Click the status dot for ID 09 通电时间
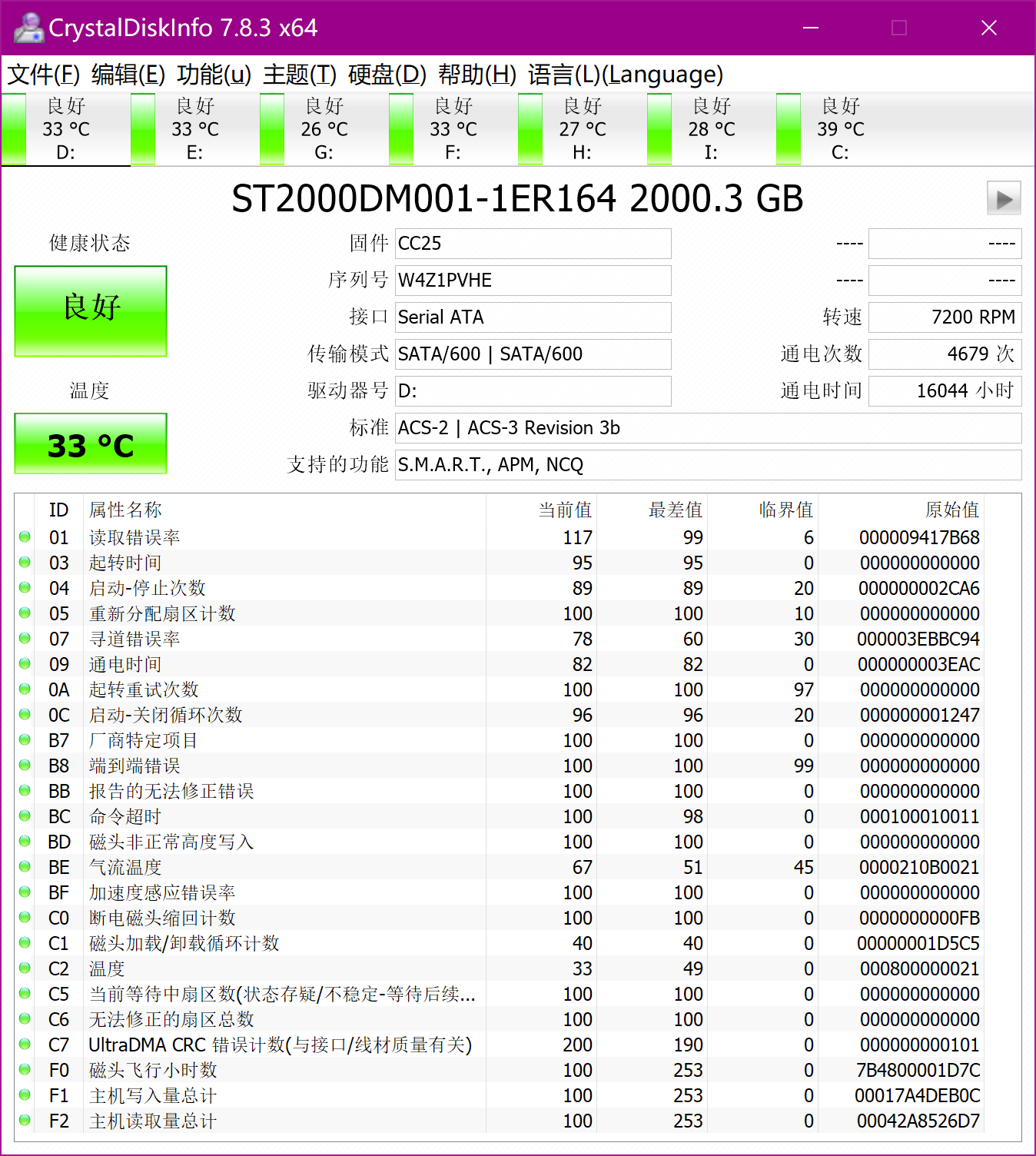The image size is (1036, 1156). click(25, 663)
